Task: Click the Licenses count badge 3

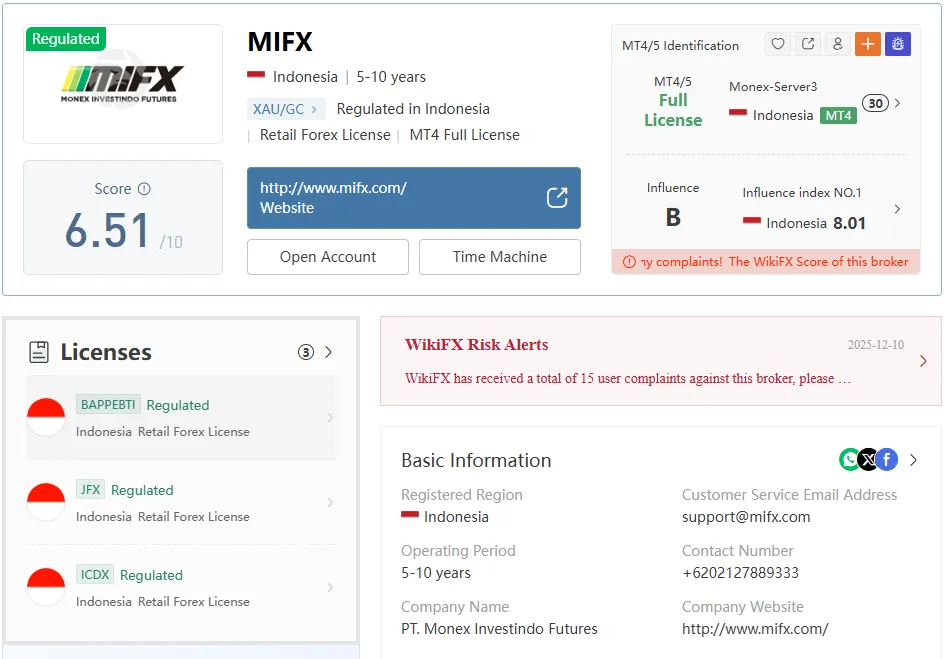Action: click(x=306, y=352)
